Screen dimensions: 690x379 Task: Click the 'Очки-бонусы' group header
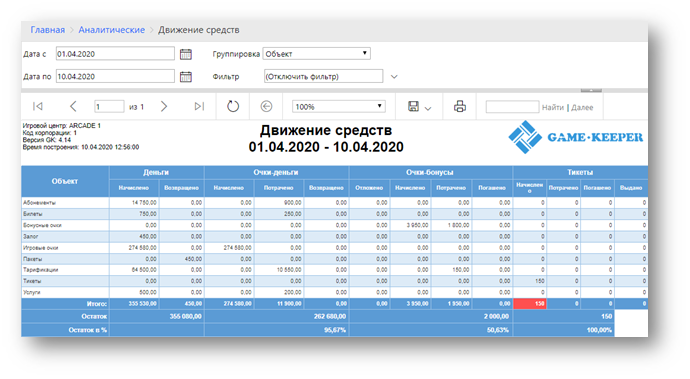click(430, 172)
